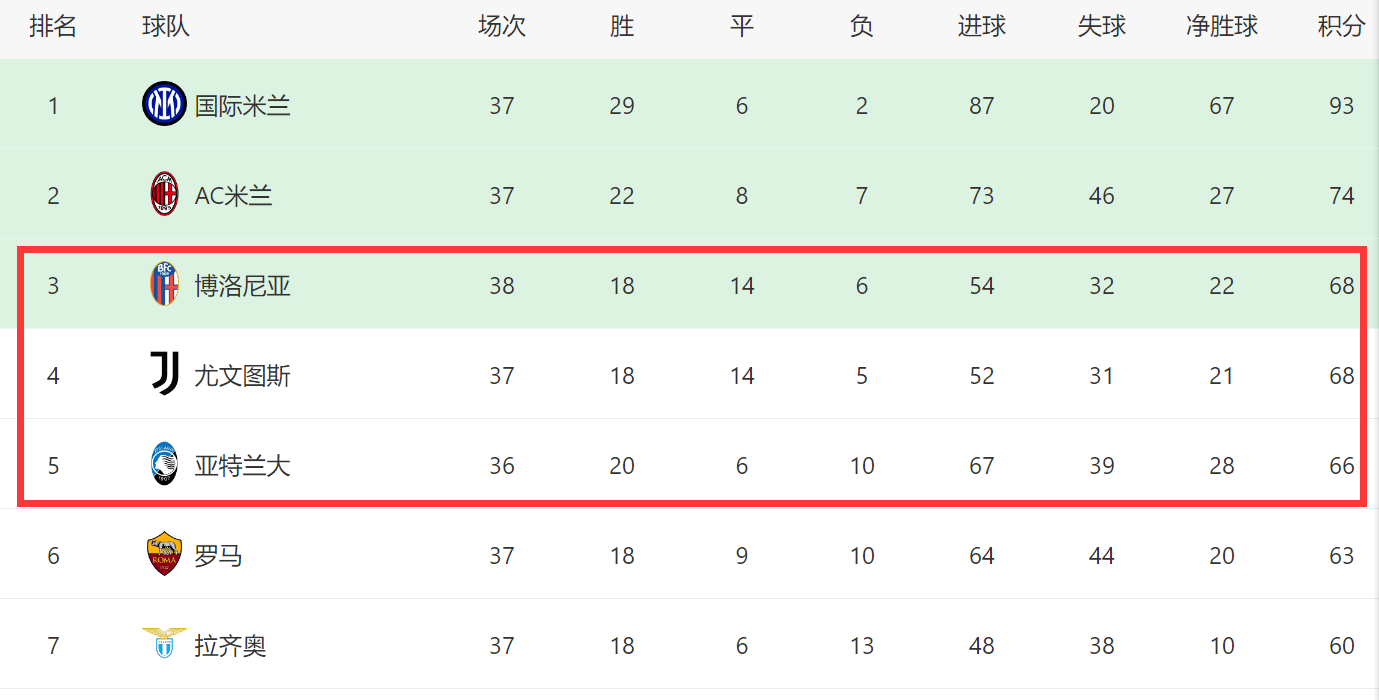
Task: Click the AC Milan club crest
Action: [164, 194]
